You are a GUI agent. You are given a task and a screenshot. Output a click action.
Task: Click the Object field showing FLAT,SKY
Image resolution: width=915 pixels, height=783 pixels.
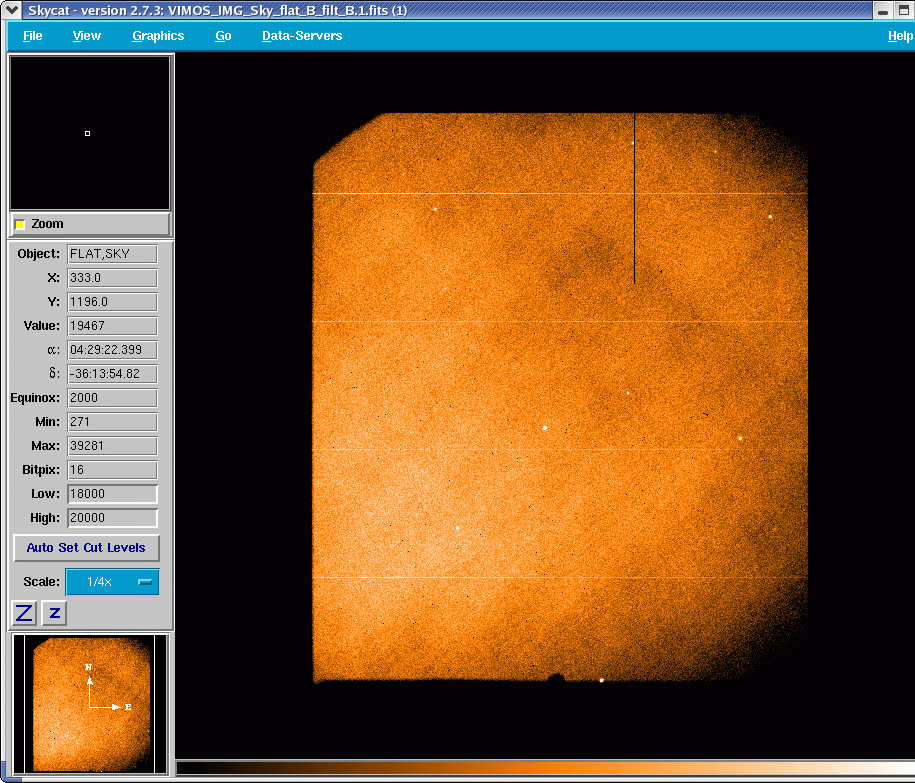112,254
